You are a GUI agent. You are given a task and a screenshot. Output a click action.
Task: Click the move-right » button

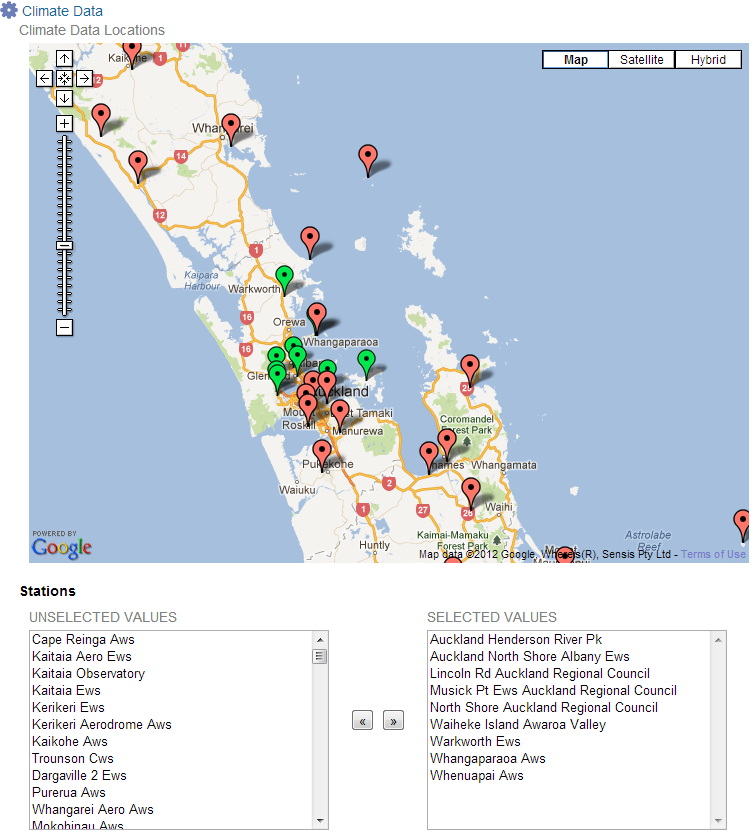click(393, 721)
